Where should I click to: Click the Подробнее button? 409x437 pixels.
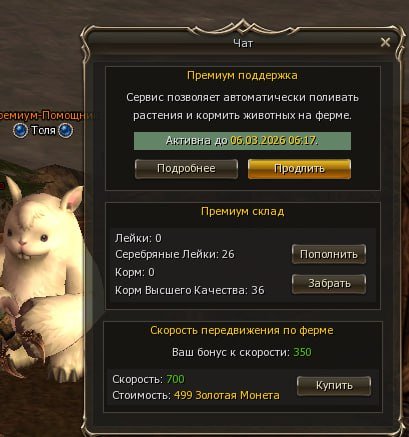[186, 169]
